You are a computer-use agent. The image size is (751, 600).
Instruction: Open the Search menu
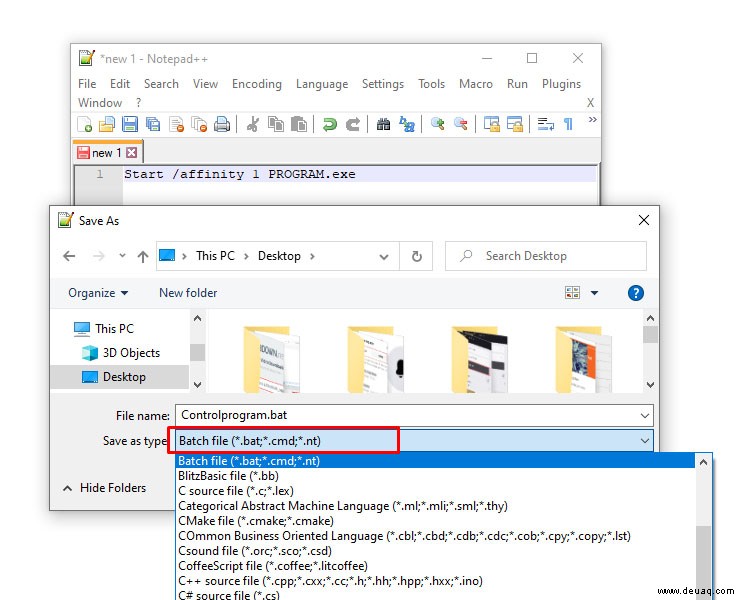pos(161,84)
